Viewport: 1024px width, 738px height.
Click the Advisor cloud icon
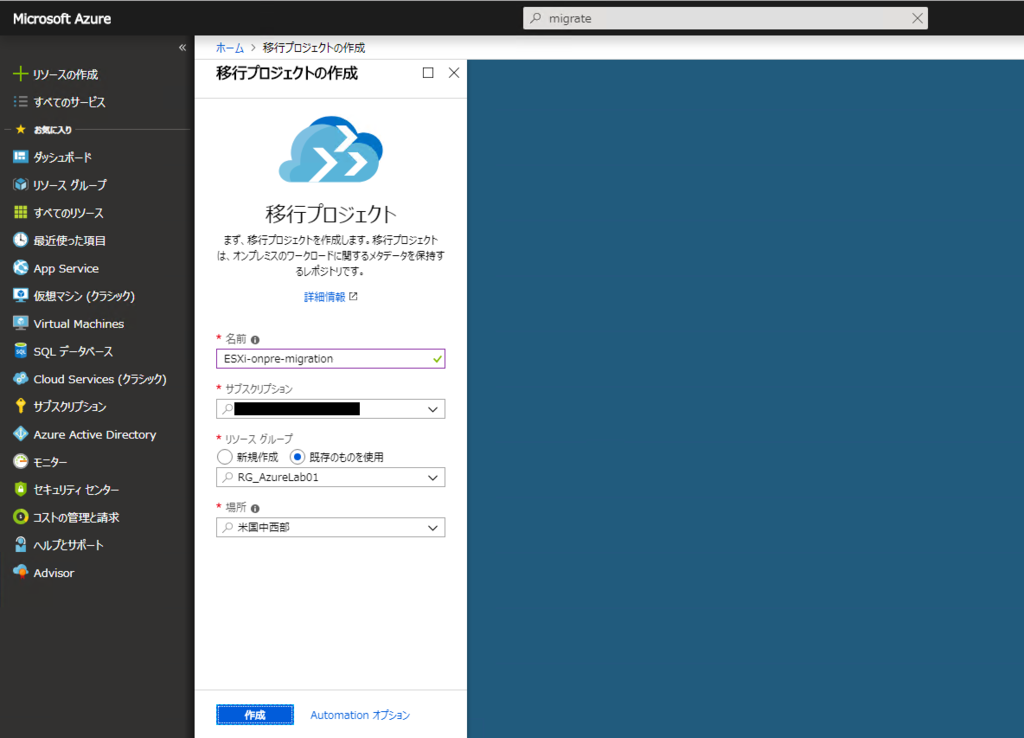(x=20, y=572)
